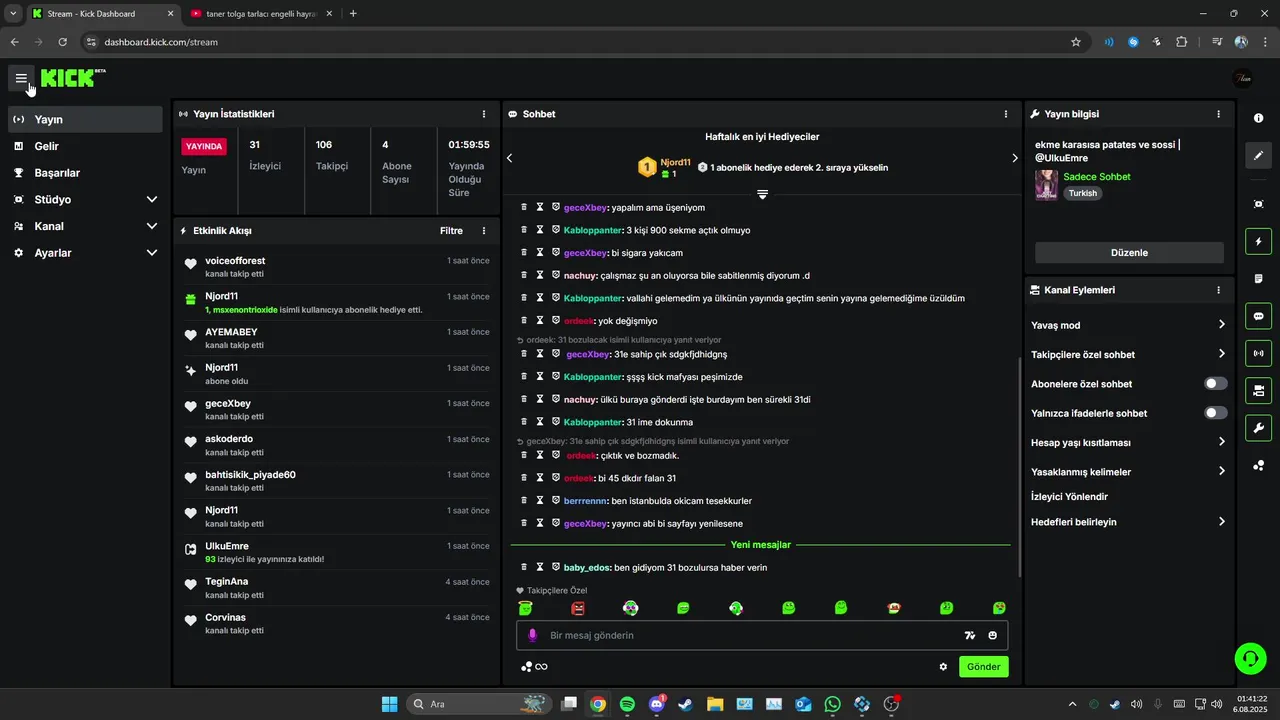Open Sohbet panel three-dot menu
This screenshot has width=1280, height=720.
click(x=1006, y=114)
